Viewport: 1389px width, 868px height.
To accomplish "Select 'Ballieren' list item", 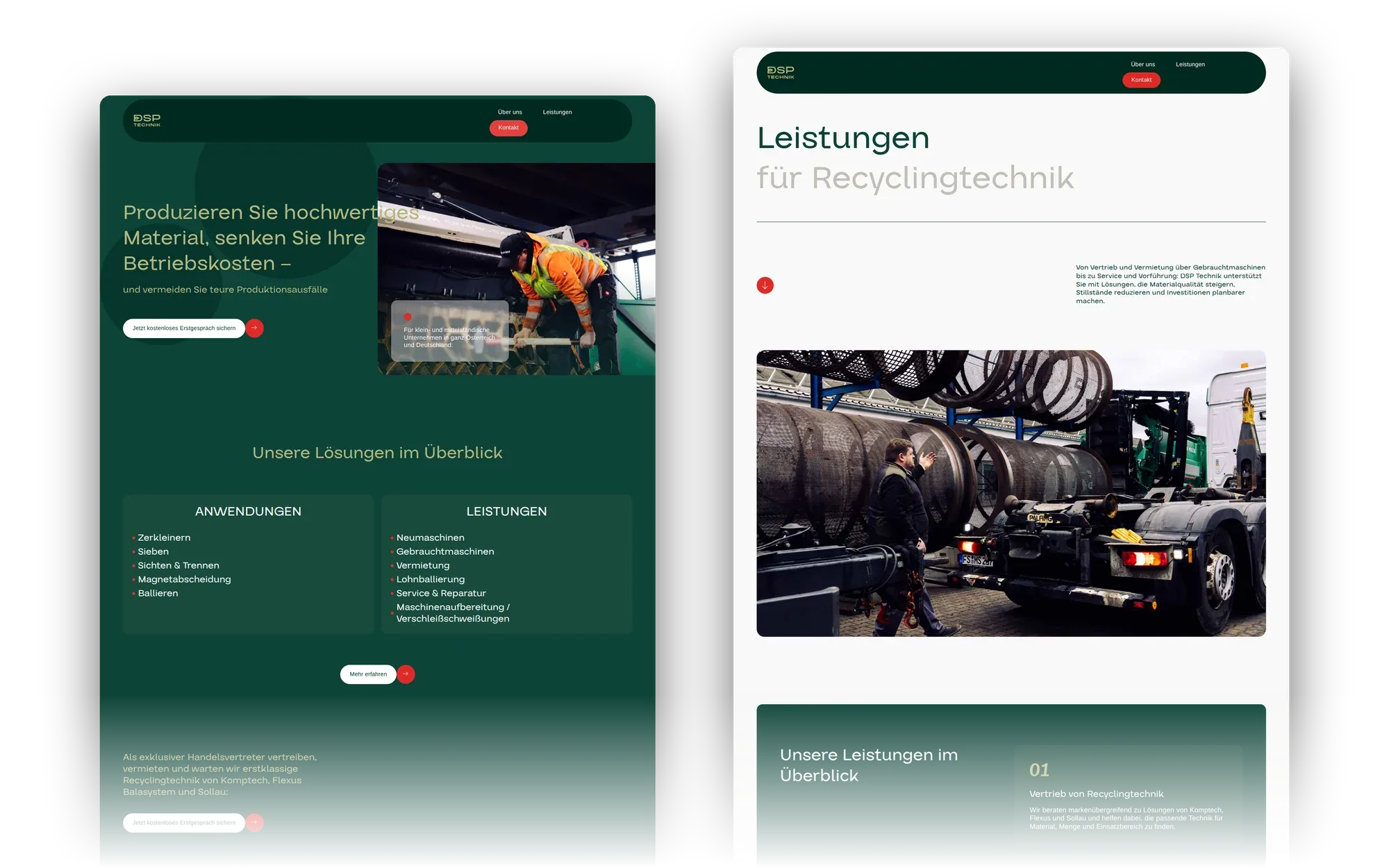I will (158, 593).
